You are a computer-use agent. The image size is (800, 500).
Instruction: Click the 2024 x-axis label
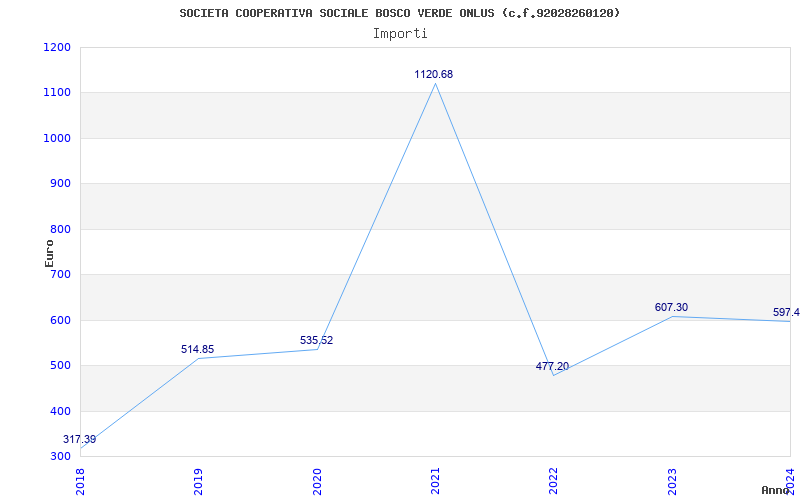[790, 481]
